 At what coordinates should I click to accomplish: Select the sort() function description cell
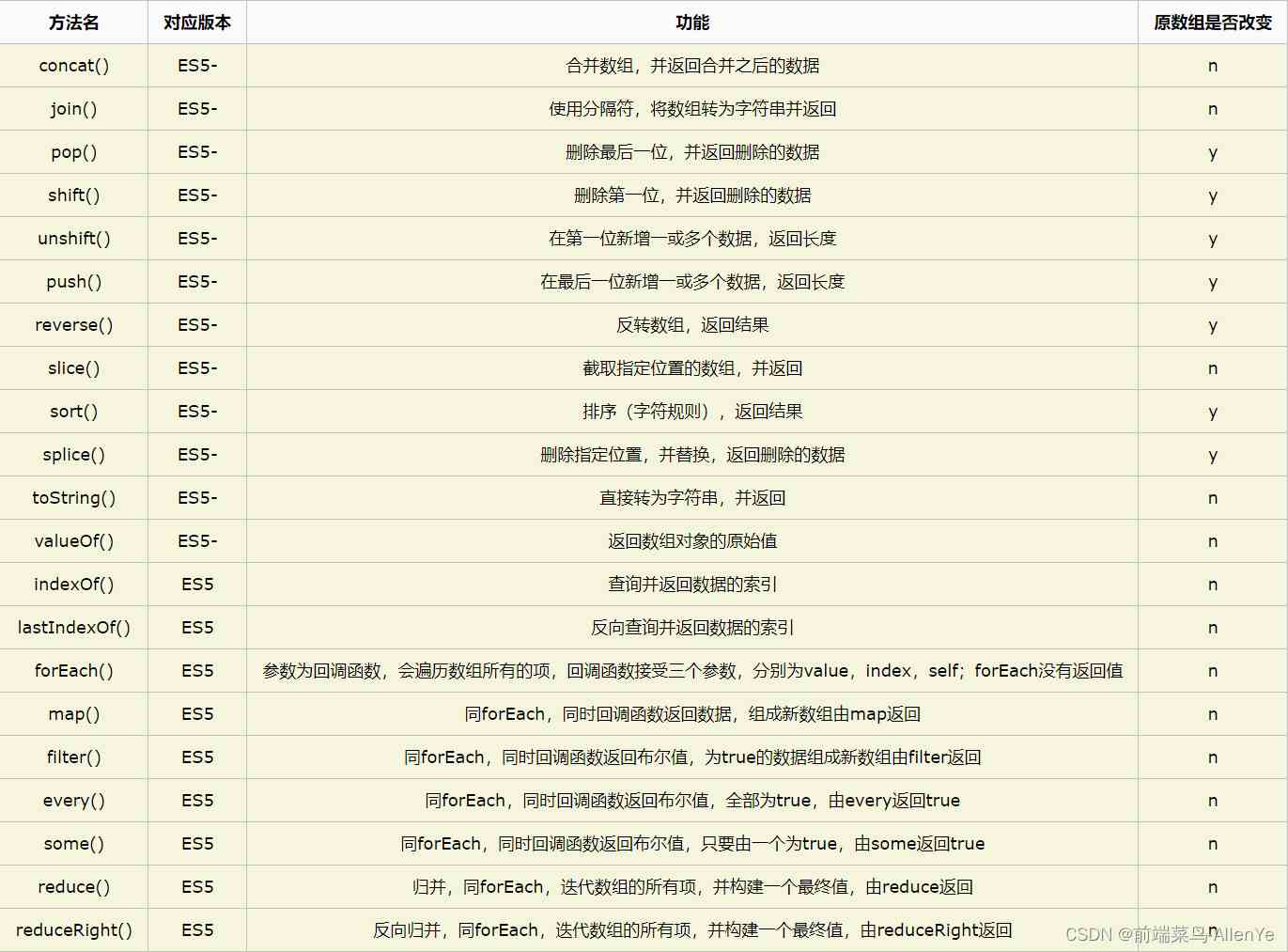coord(692,412)
